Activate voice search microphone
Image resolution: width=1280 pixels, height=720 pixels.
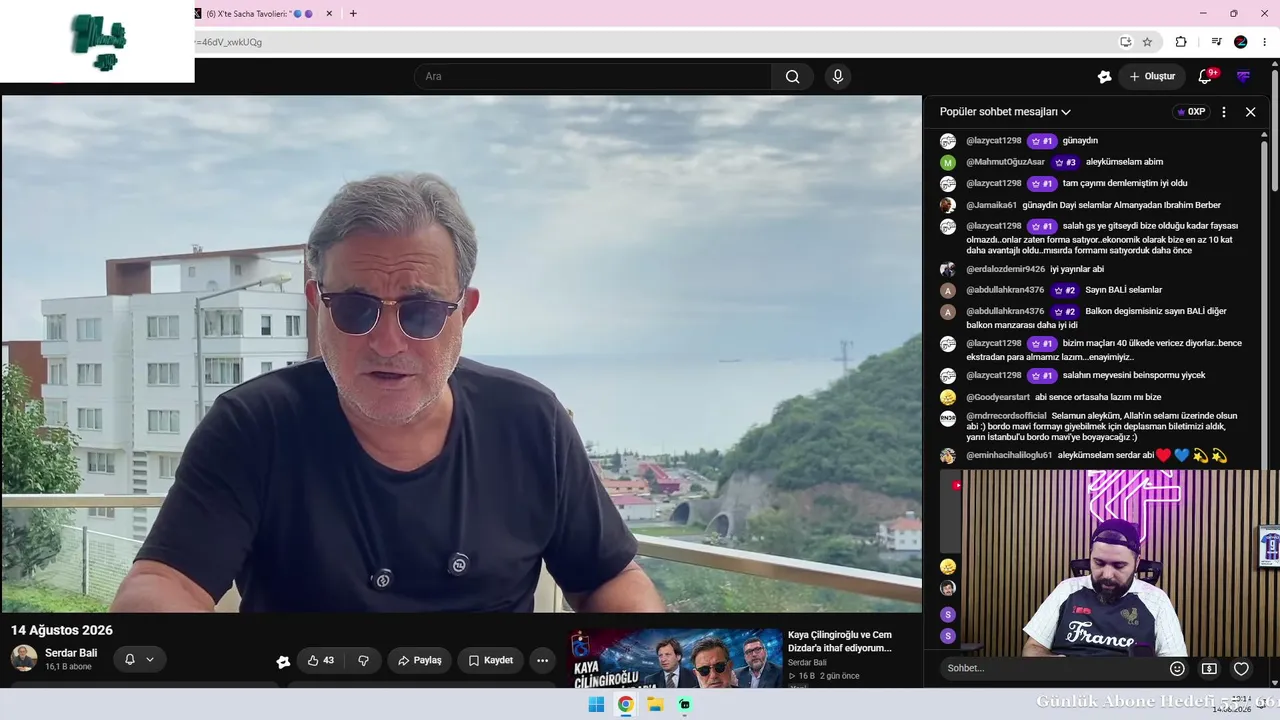click(838, 77)
